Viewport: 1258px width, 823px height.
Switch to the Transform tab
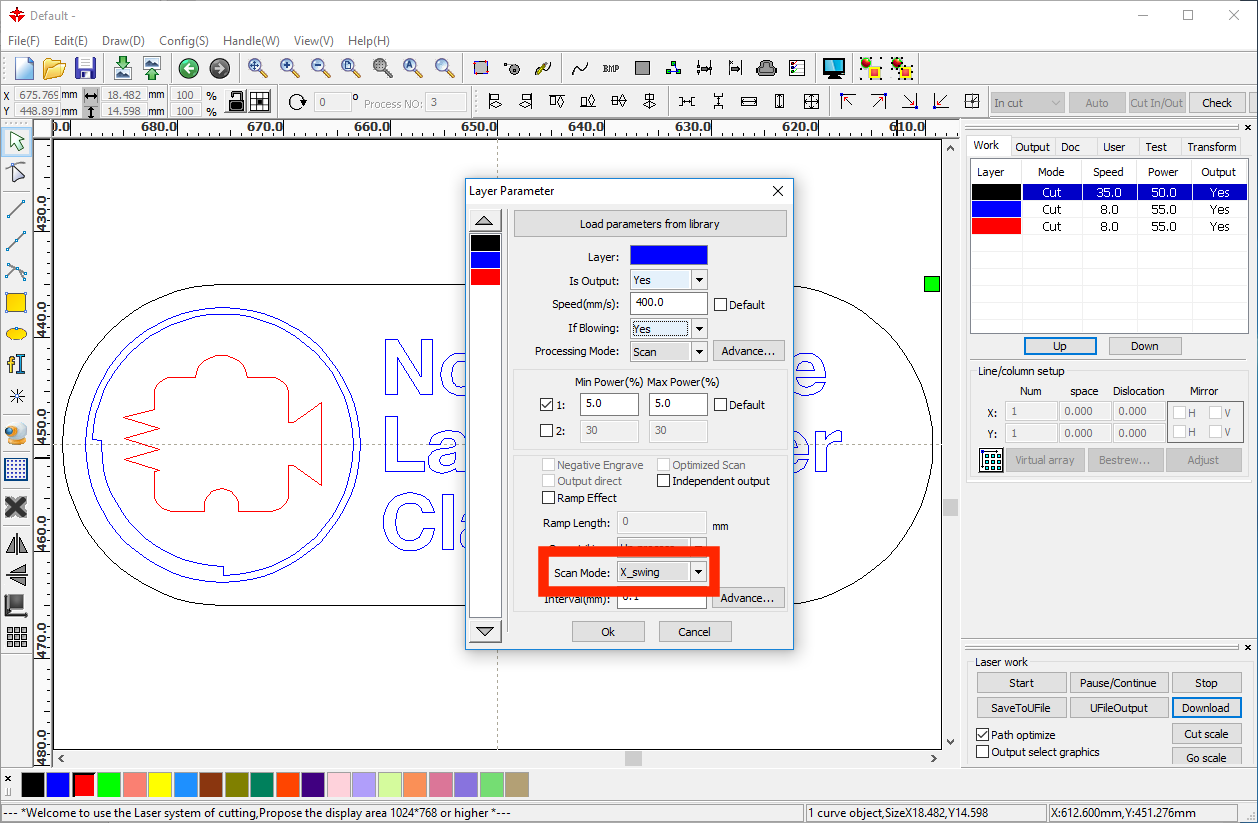pyautogui.click(x=1211, y=147)
